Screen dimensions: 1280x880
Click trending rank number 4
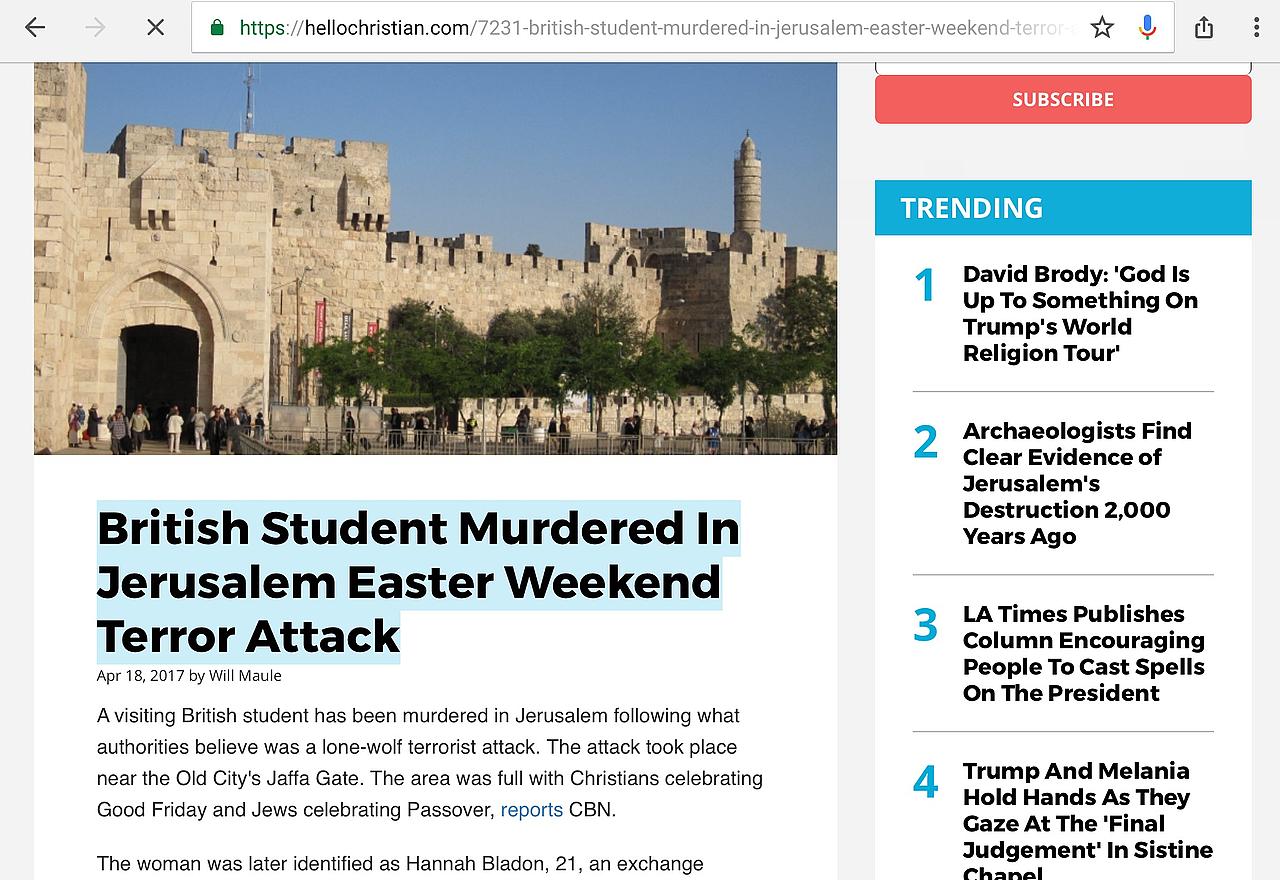[x=925, y=782]
